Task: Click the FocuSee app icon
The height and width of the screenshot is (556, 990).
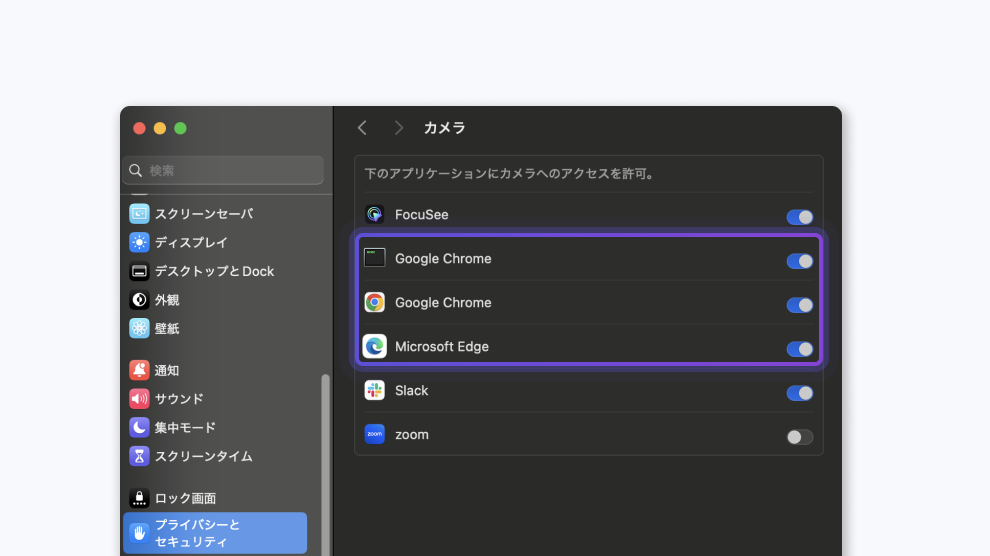Action: (375, 215)
